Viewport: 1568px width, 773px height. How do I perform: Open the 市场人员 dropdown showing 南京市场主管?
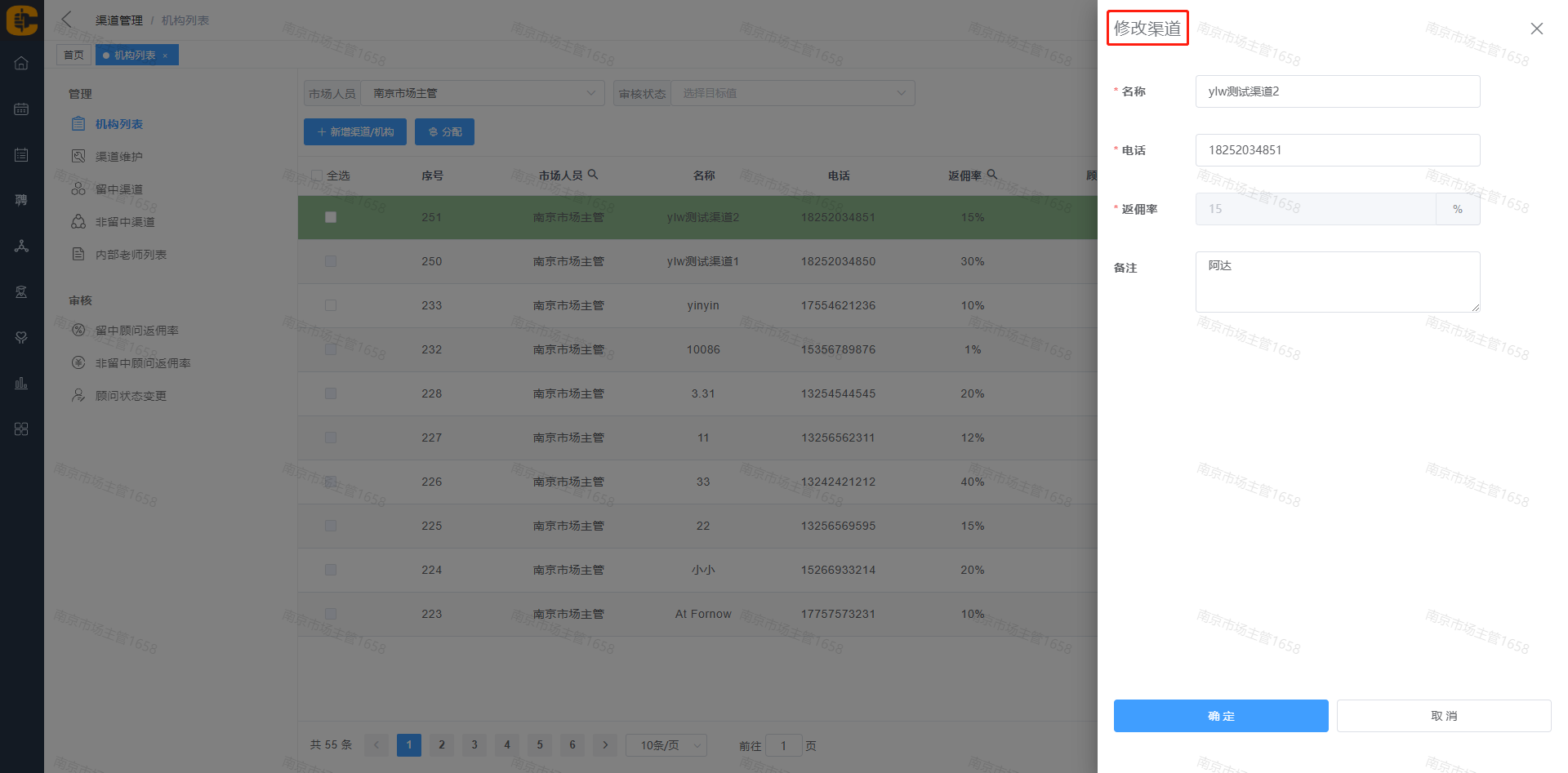(483, 93)
